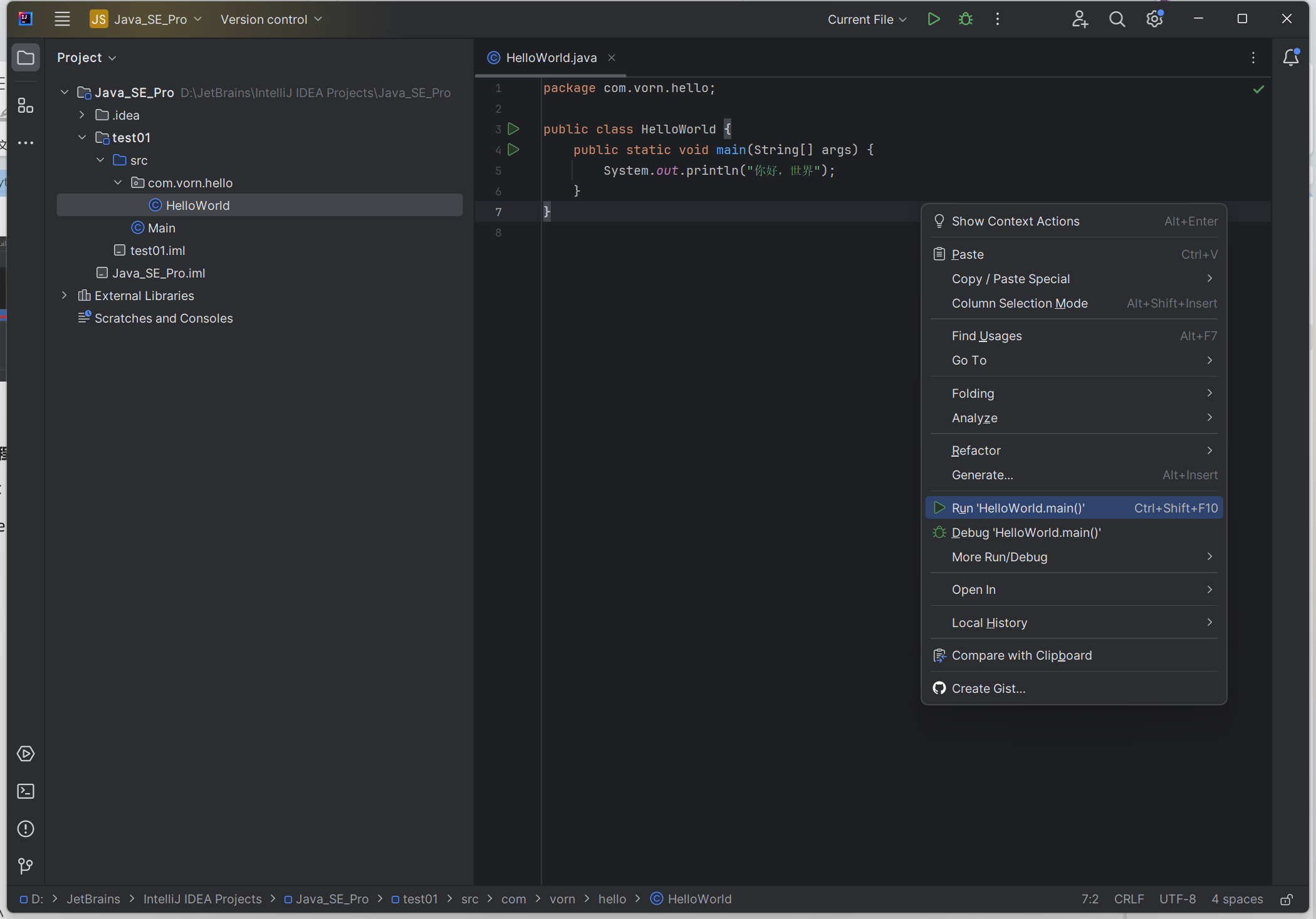
Task: Click the Notifications bell icon
Action: pos(1290,58)
